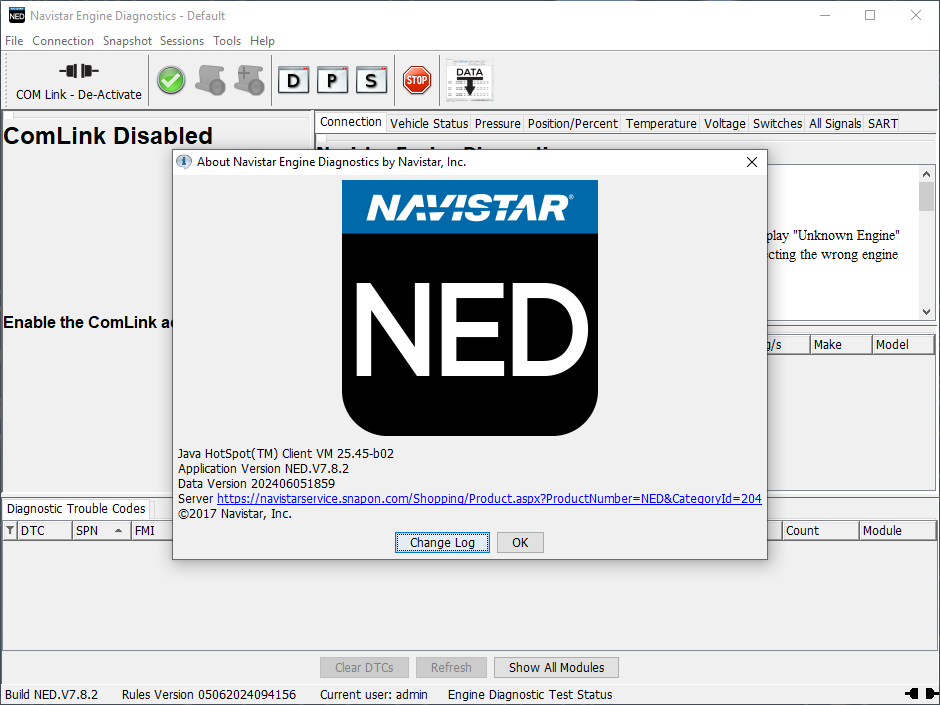Click the Change Log button
The width and height of the screenshot is (940, 705).
point(442,543)
